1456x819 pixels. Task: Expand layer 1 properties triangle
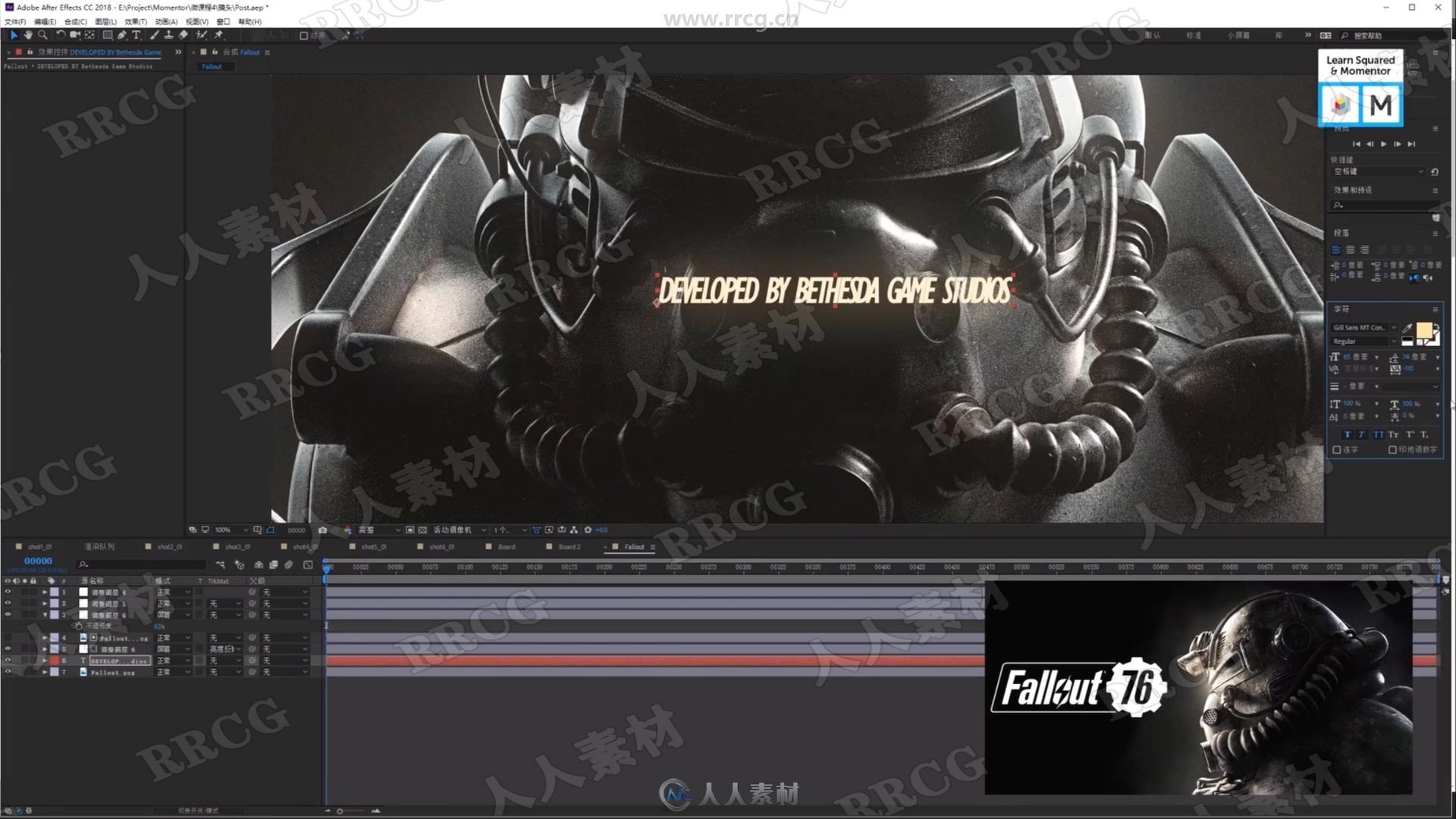[45, 592]
